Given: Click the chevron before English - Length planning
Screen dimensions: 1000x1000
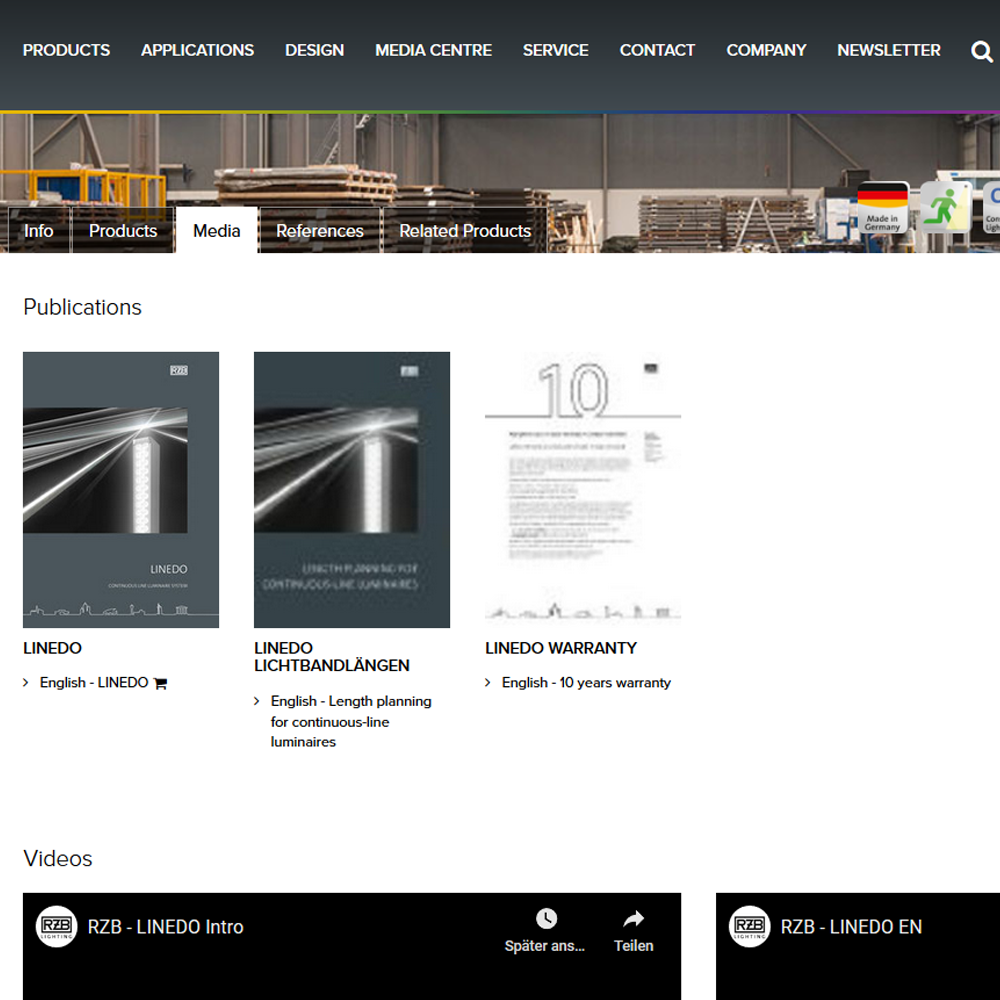Looking at the screenshot, I should 256,701.
